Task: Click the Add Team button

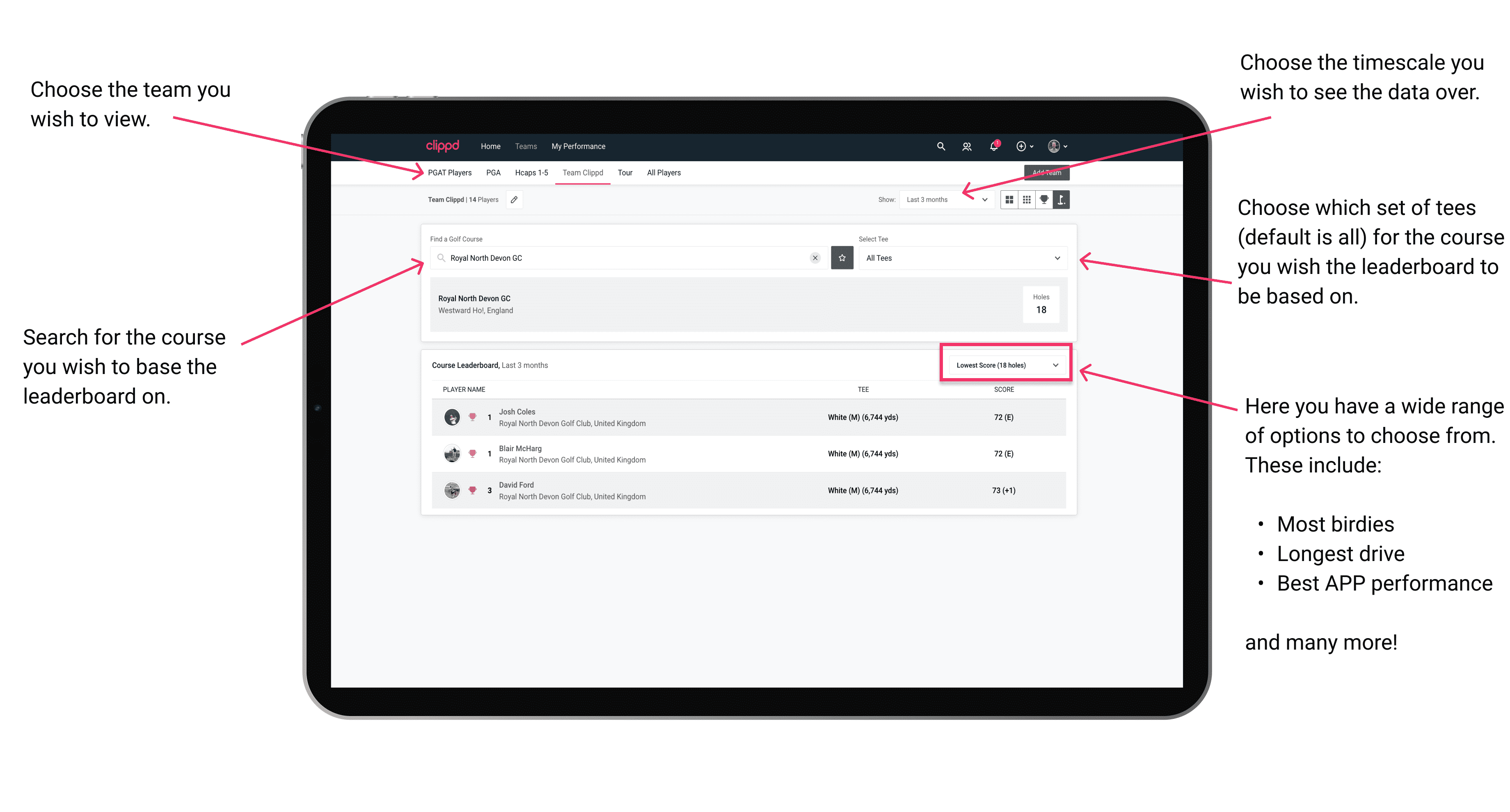Action: (1048, 172)
